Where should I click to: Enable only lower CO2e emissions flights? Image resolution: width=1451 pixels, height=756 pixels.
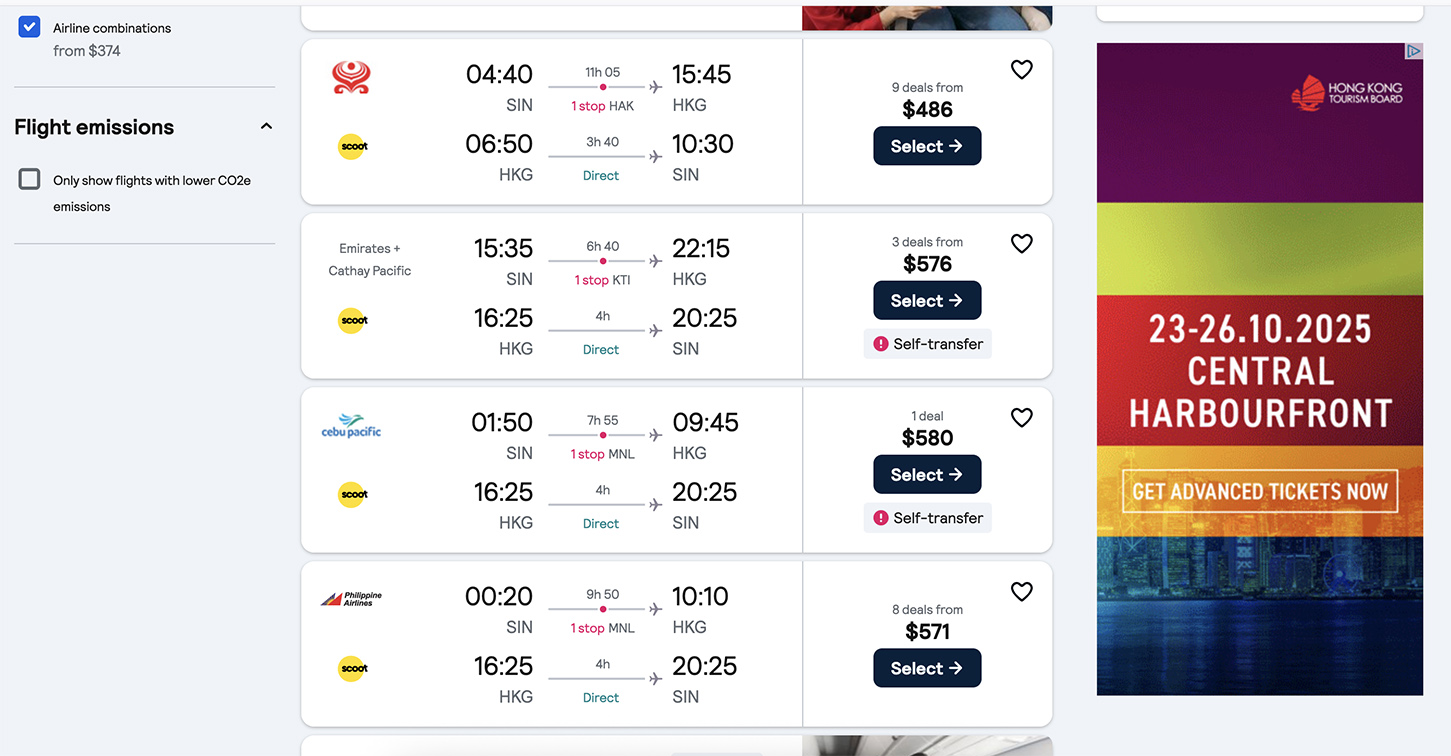(x=30, y=180)
